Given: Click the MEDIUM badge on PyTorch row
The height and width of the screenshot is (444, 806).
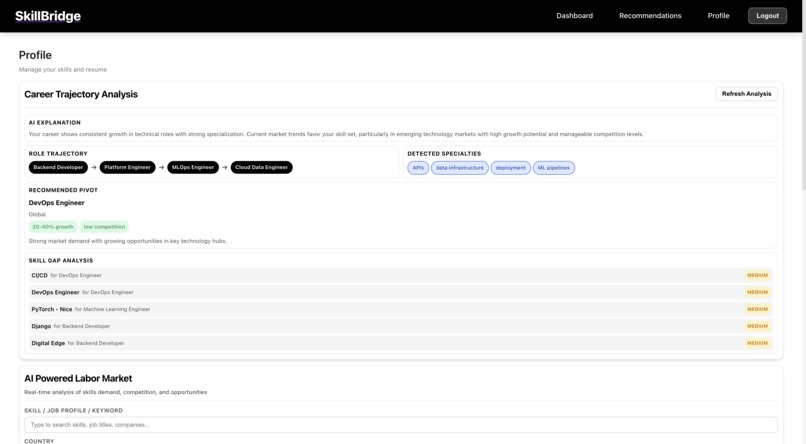Looking at the screenshot, I should [757, 309].
